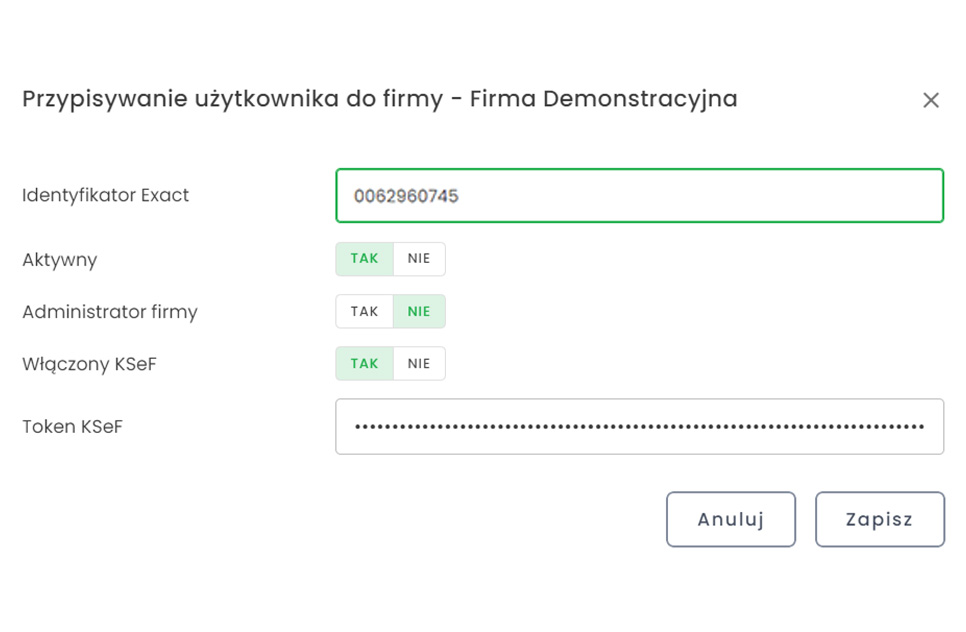966x632 pixels.
Task: Click the Aktywny field label
Action: [59, 259]
